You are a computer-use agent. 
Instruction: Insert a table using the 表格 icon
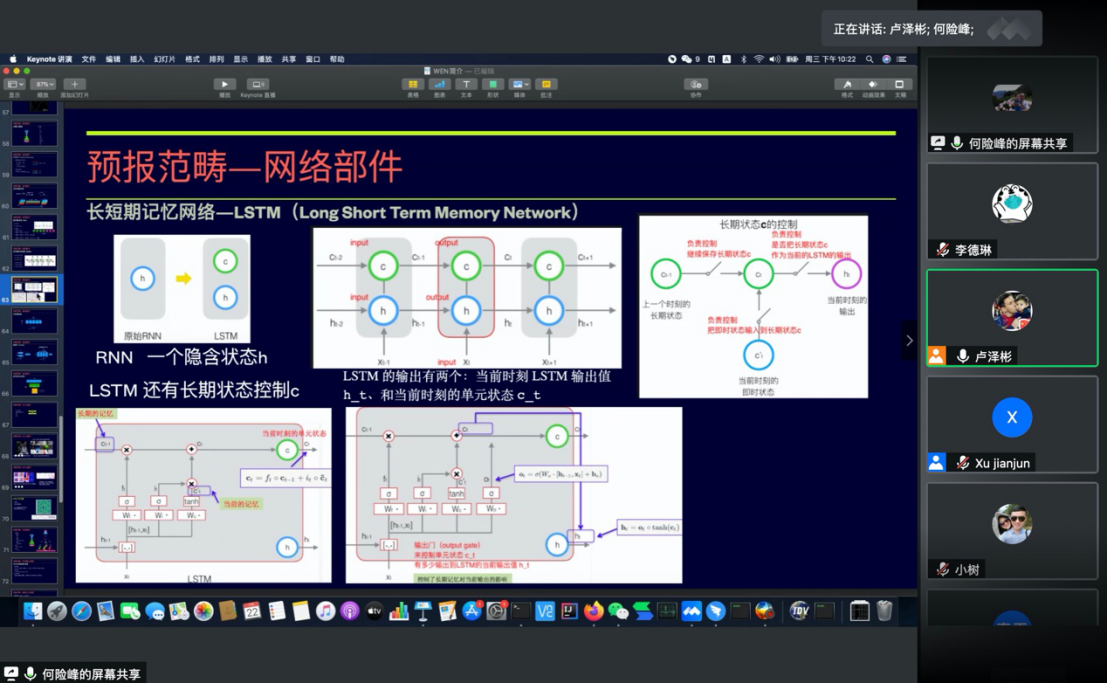412,85
